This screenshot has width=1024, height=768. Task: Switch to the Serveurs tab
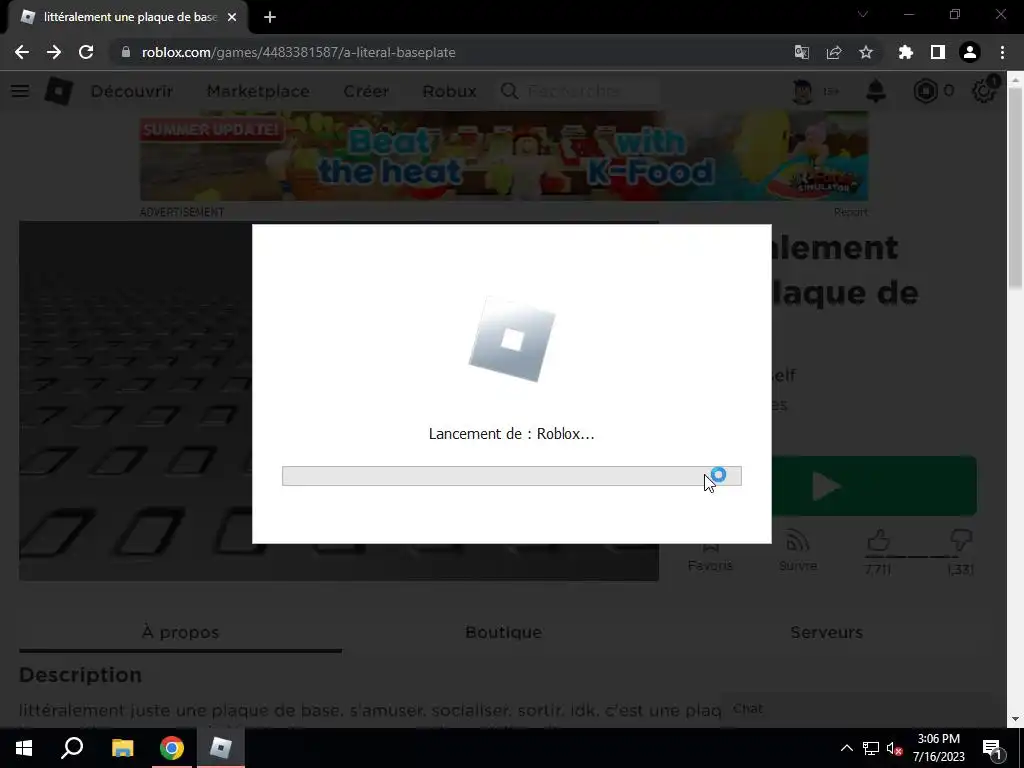(x=826, y=632)
